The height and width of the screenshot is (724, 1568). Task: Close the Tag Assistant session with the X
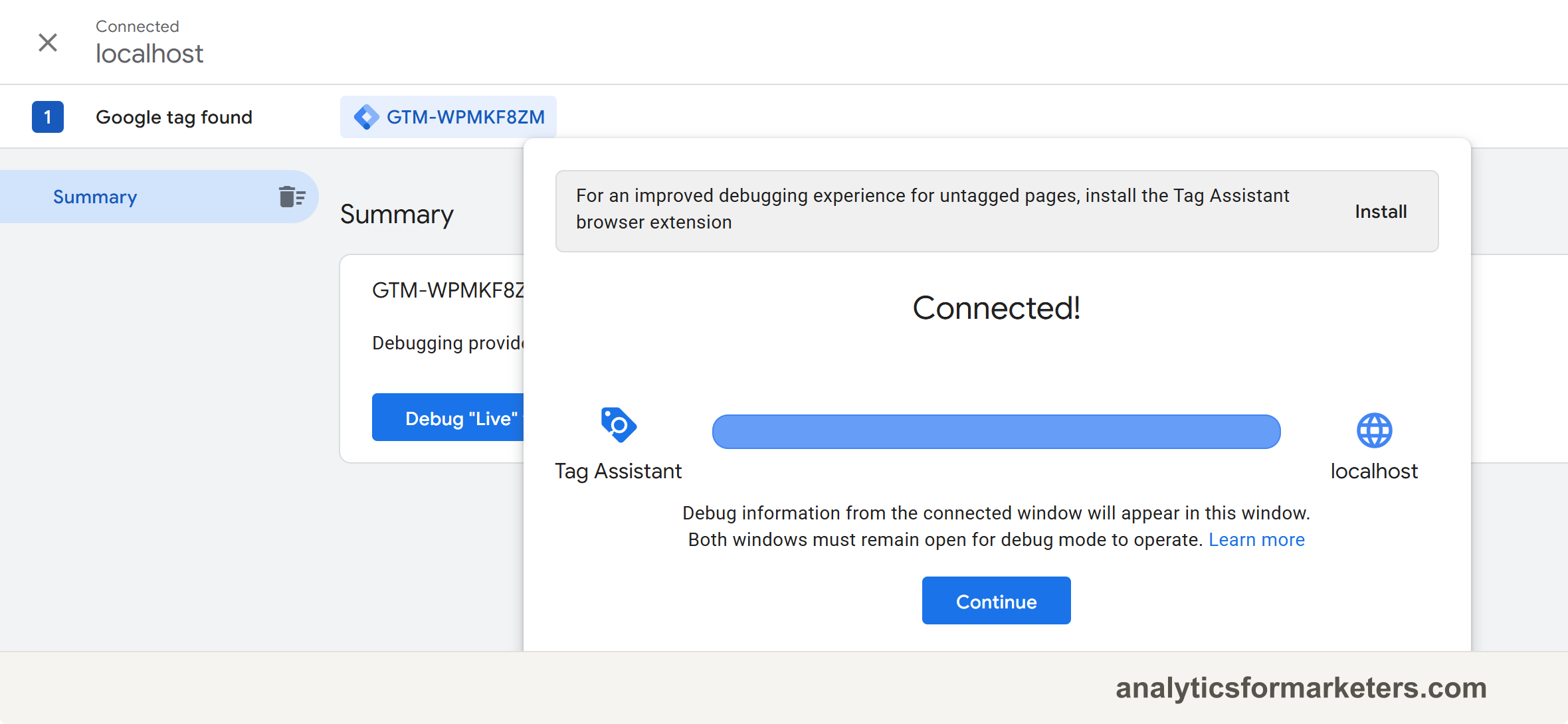coord(48,43)
